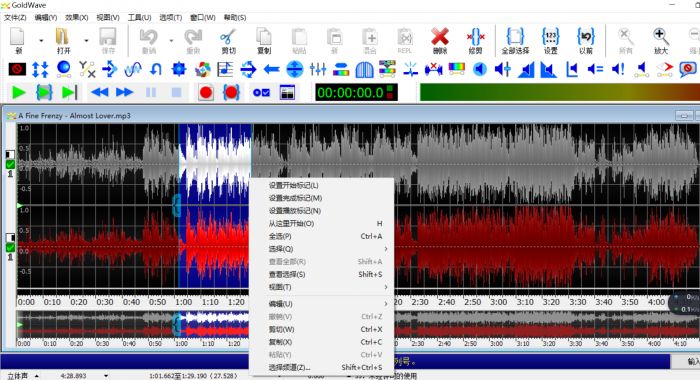Image resolution: width=700 pixels, height=380 pixels.
Task: Open the dropdown arrow next to the Open (打开) button
Action: [86, 41]
